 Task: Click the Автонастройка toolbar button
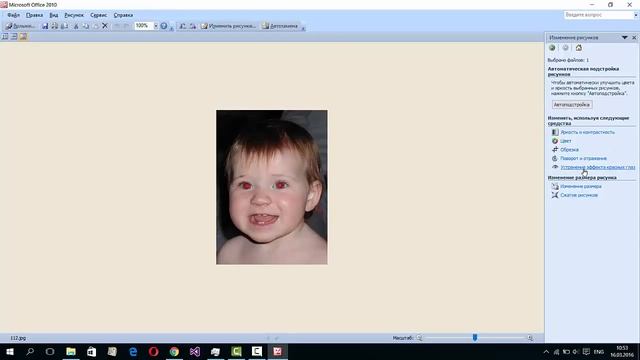click(x=280, y=26)
